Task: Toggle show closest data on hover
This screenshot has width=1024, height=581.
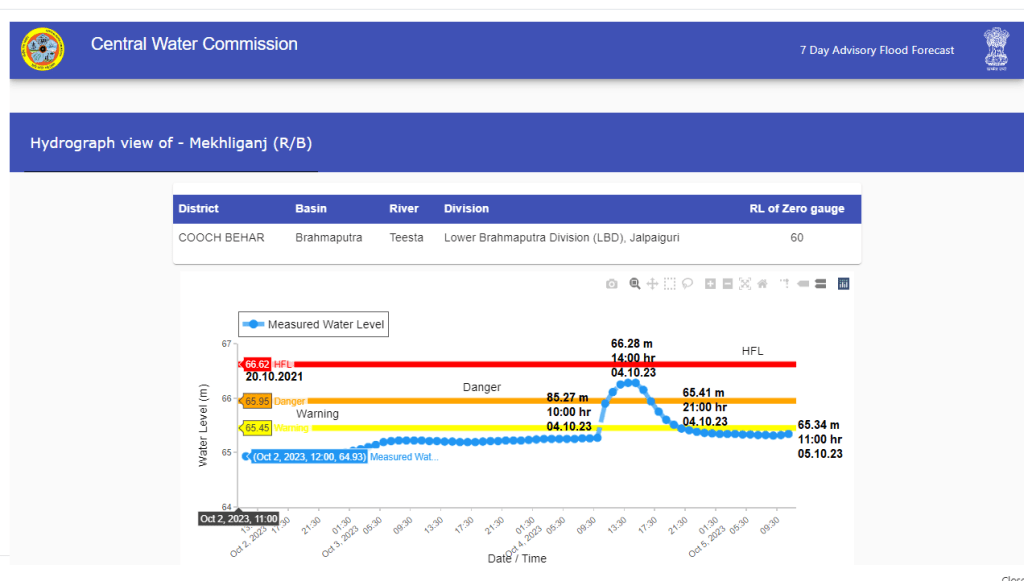Action: pos(802,284)
